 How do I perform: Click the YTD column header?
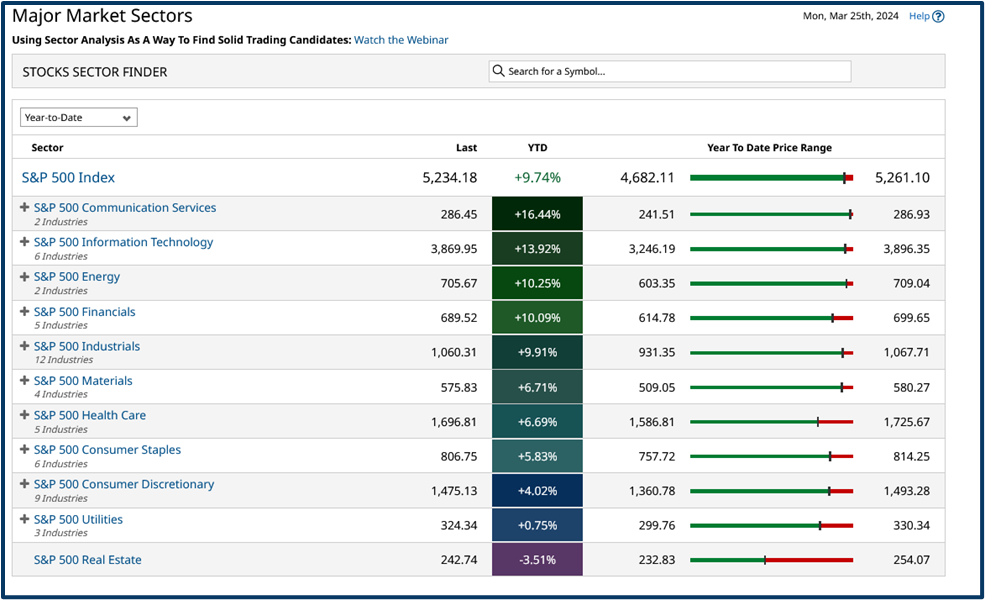click(x=537, y=147)
